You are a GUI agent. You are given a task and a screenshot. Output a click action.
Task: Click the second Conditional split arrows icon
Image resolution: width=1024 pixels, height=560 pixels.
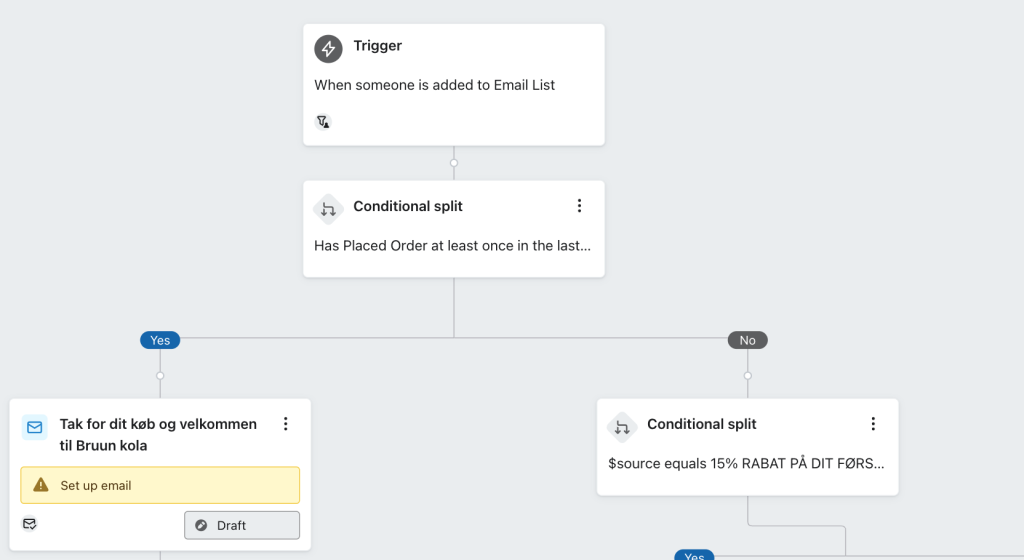[x=622, y=428]
